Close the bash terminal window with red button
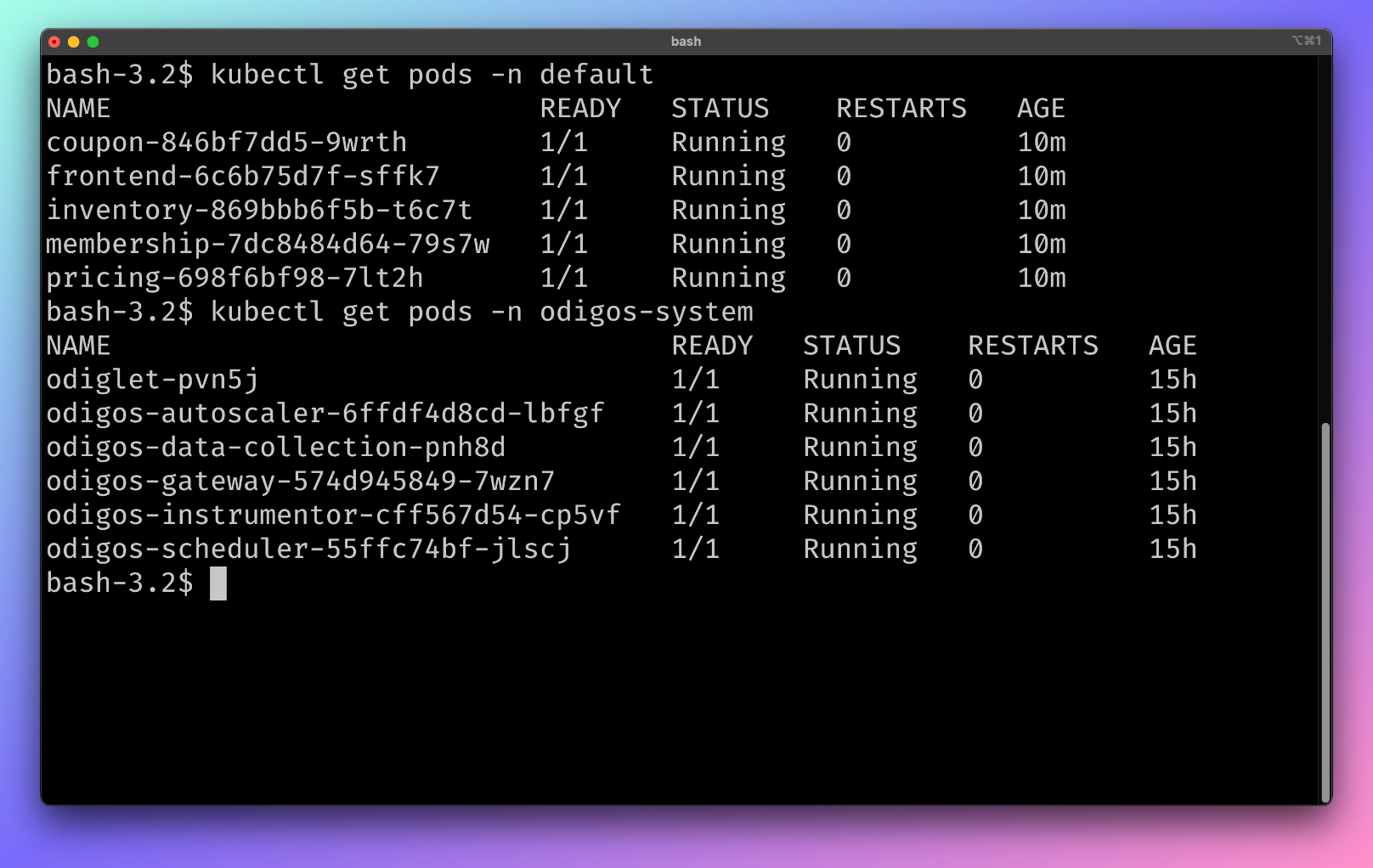 pos(54,42)
